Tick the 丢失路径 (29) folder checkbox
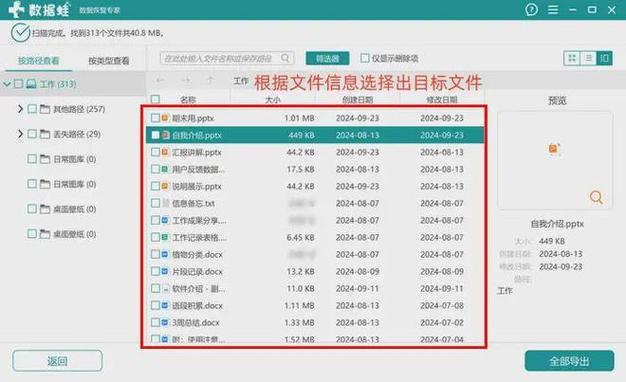 pos(32,134)
